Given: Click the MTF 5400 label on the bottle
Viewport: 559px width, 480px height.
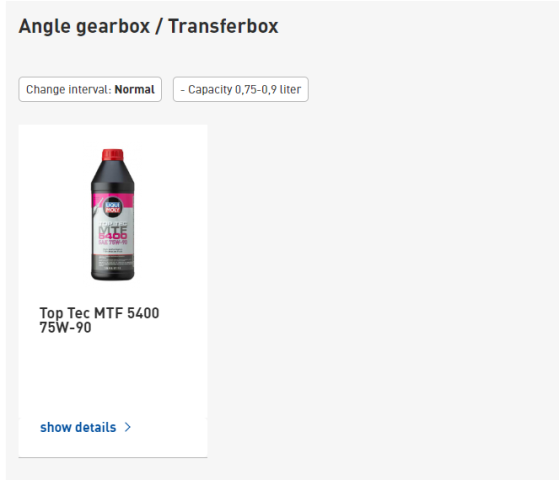Looking at the screenshot, I should coord(113,233).
